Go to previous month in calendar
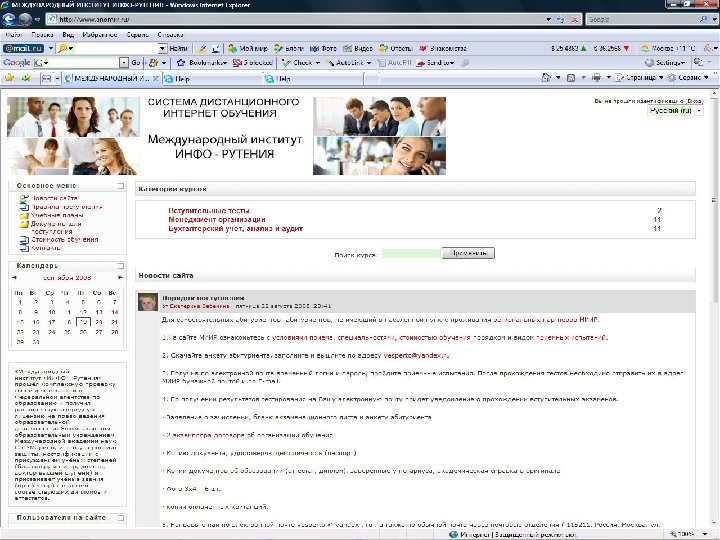 point(14,277)
